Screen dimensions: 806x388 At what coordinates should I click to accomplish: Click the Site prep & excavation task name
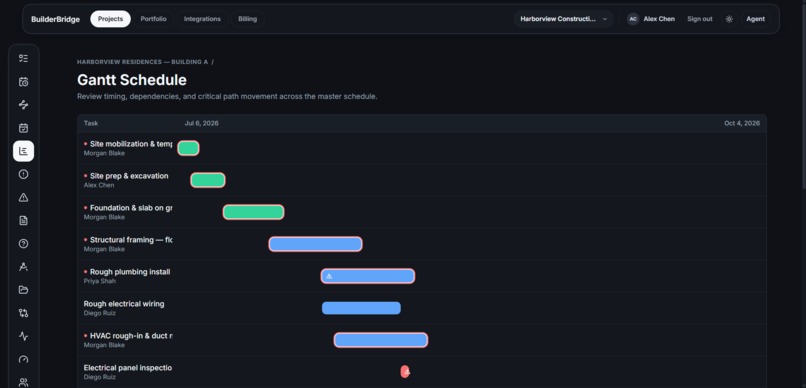[129, 176]
